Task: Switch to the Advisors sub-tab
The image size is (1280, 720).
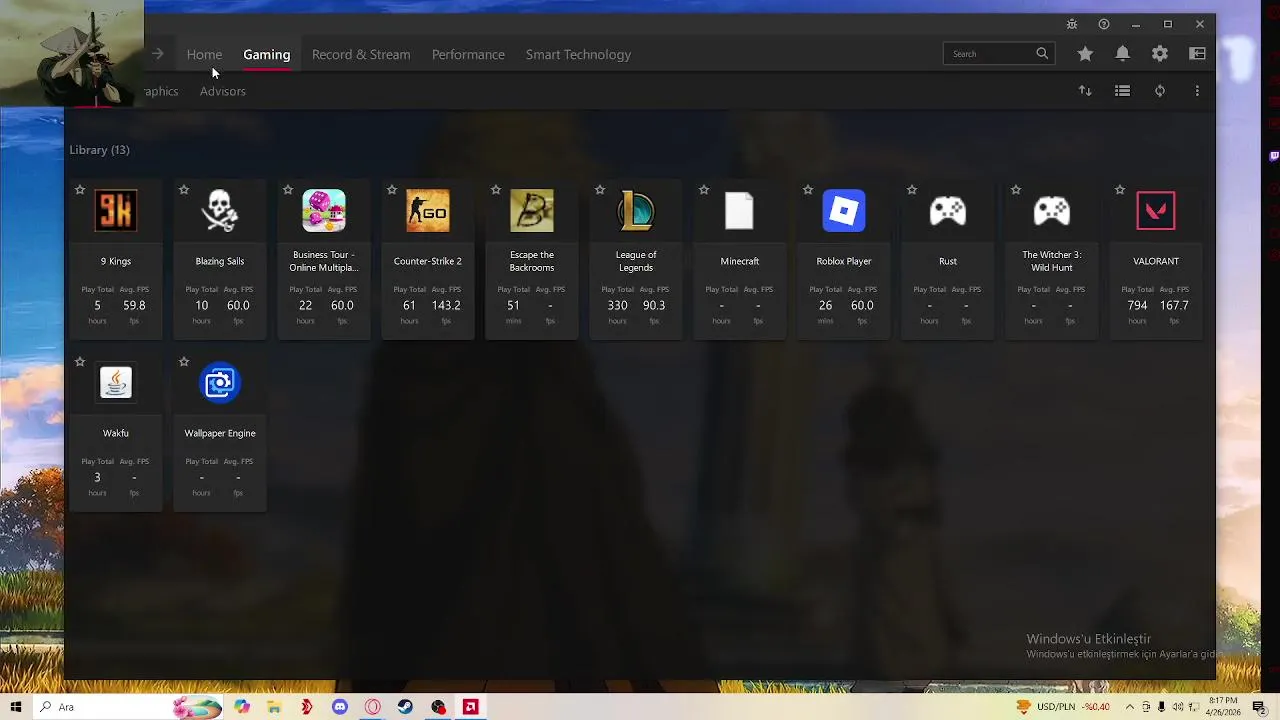Action: click(x=222, y=91)
